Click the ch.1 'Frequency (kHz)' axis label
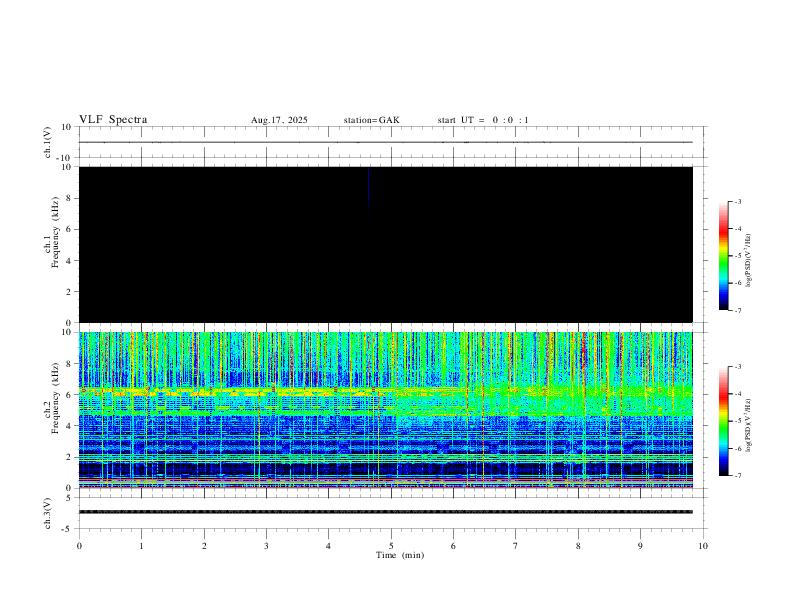This screenshot has height=612, width=792. click(55, 232)
